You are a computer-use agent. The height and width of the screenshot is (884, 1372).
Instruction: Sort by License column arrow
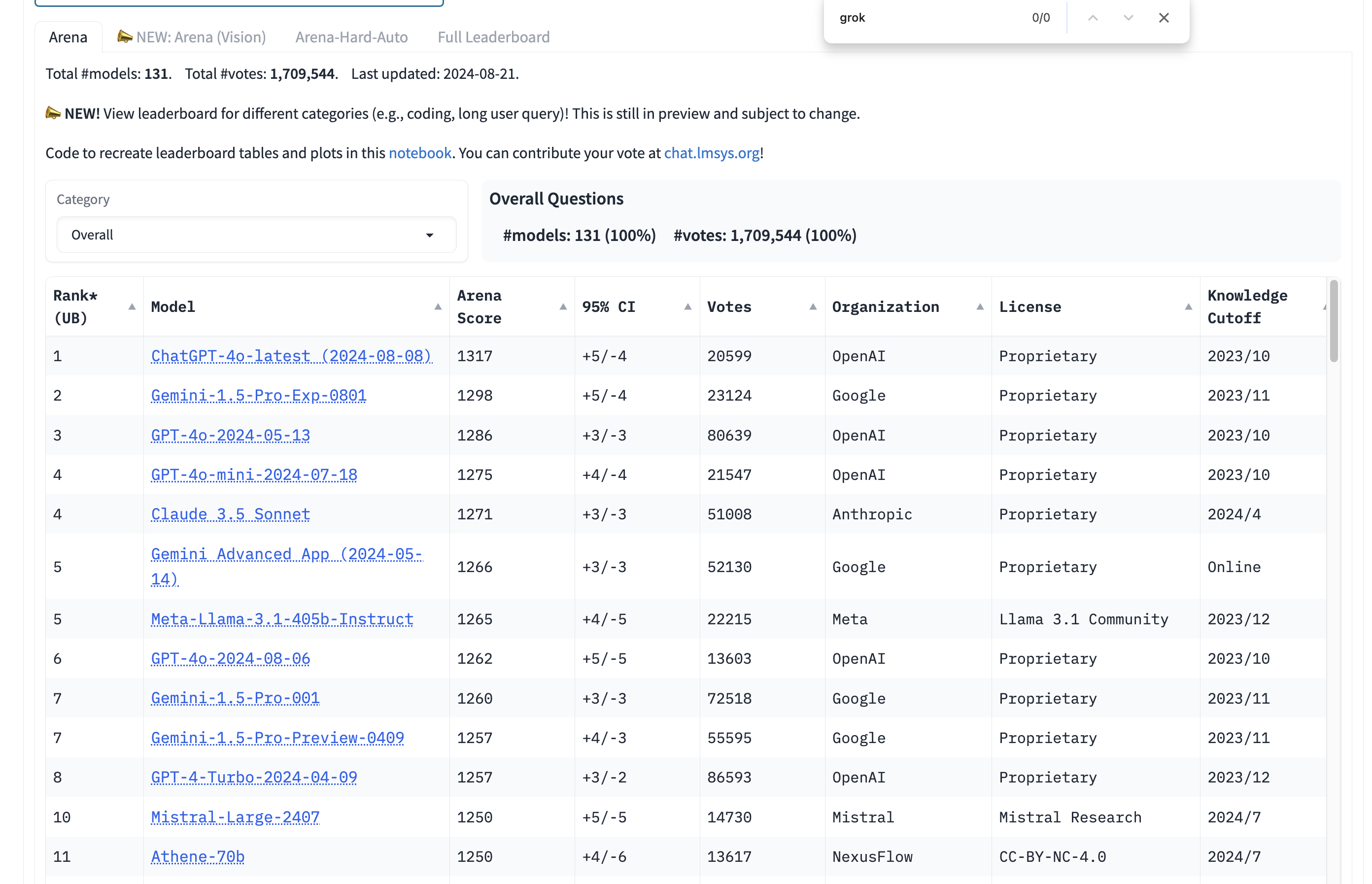pos(1188,306)
